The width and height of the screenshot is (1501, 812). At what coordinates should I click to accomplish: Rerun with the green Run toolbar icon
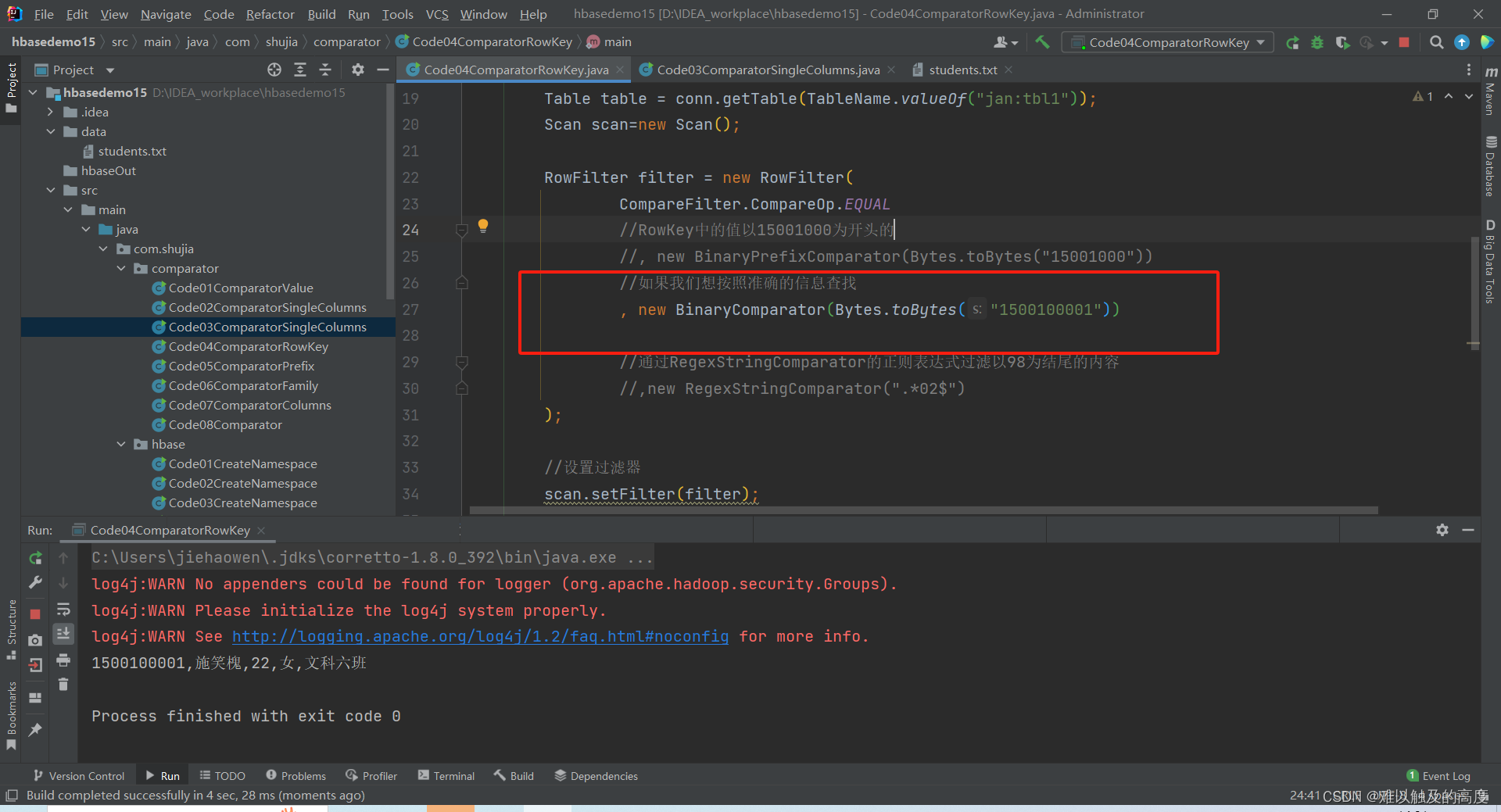[x=1292, y=42]
